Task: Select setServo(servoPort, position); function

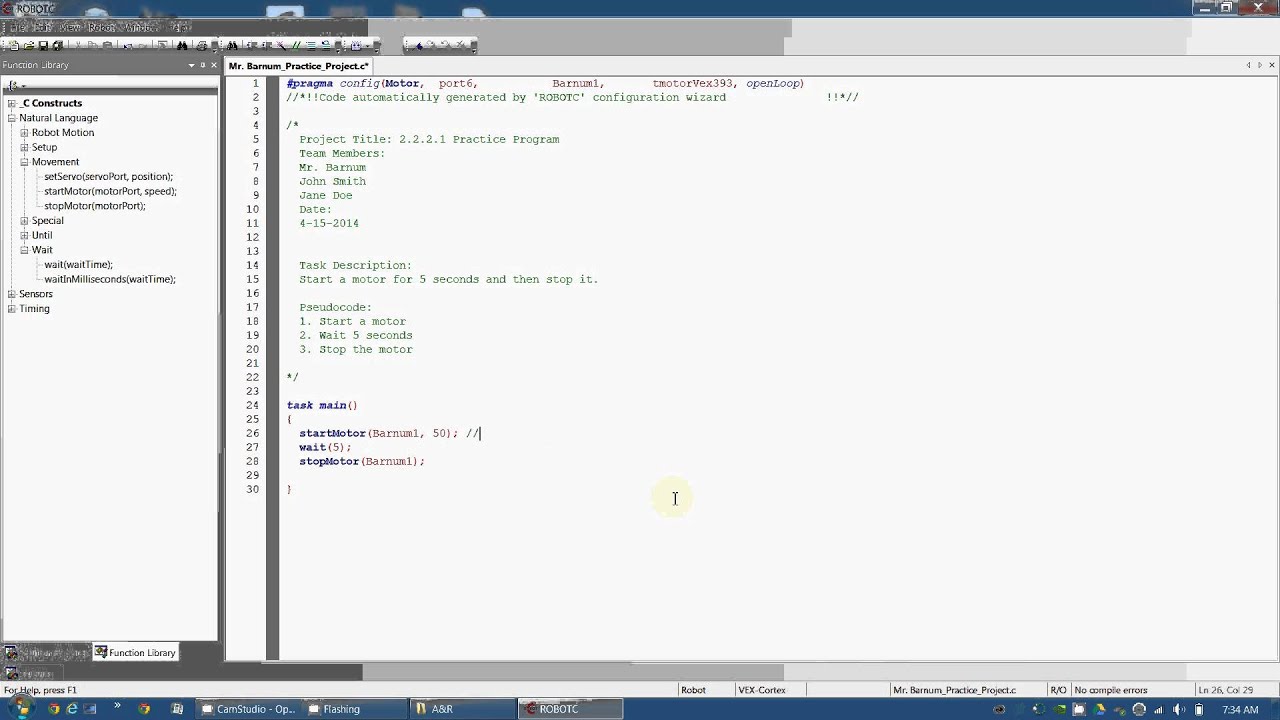Action: point(108,177)
